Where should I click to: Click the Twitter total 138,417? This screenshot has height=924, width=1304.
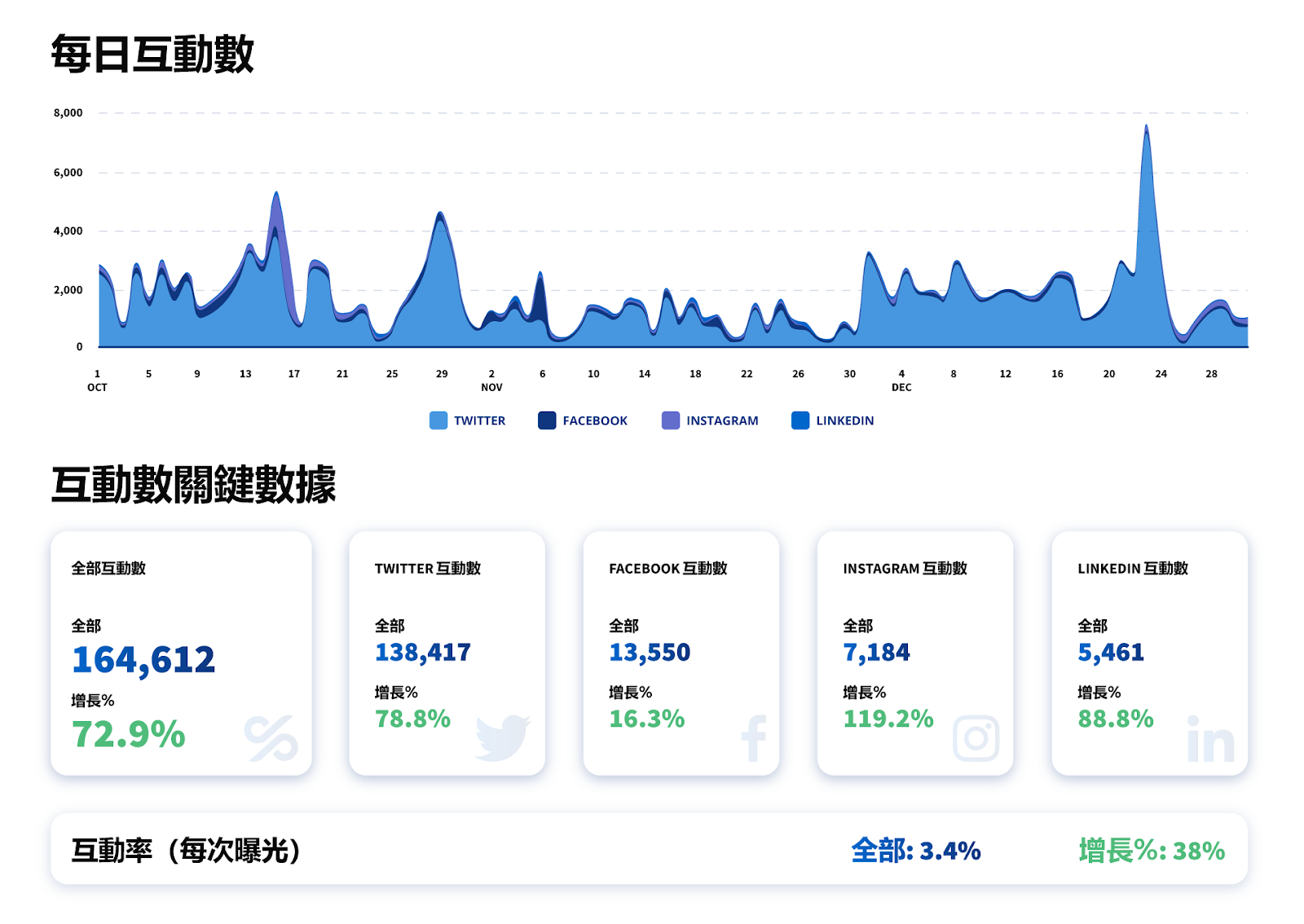click(423, 653)
